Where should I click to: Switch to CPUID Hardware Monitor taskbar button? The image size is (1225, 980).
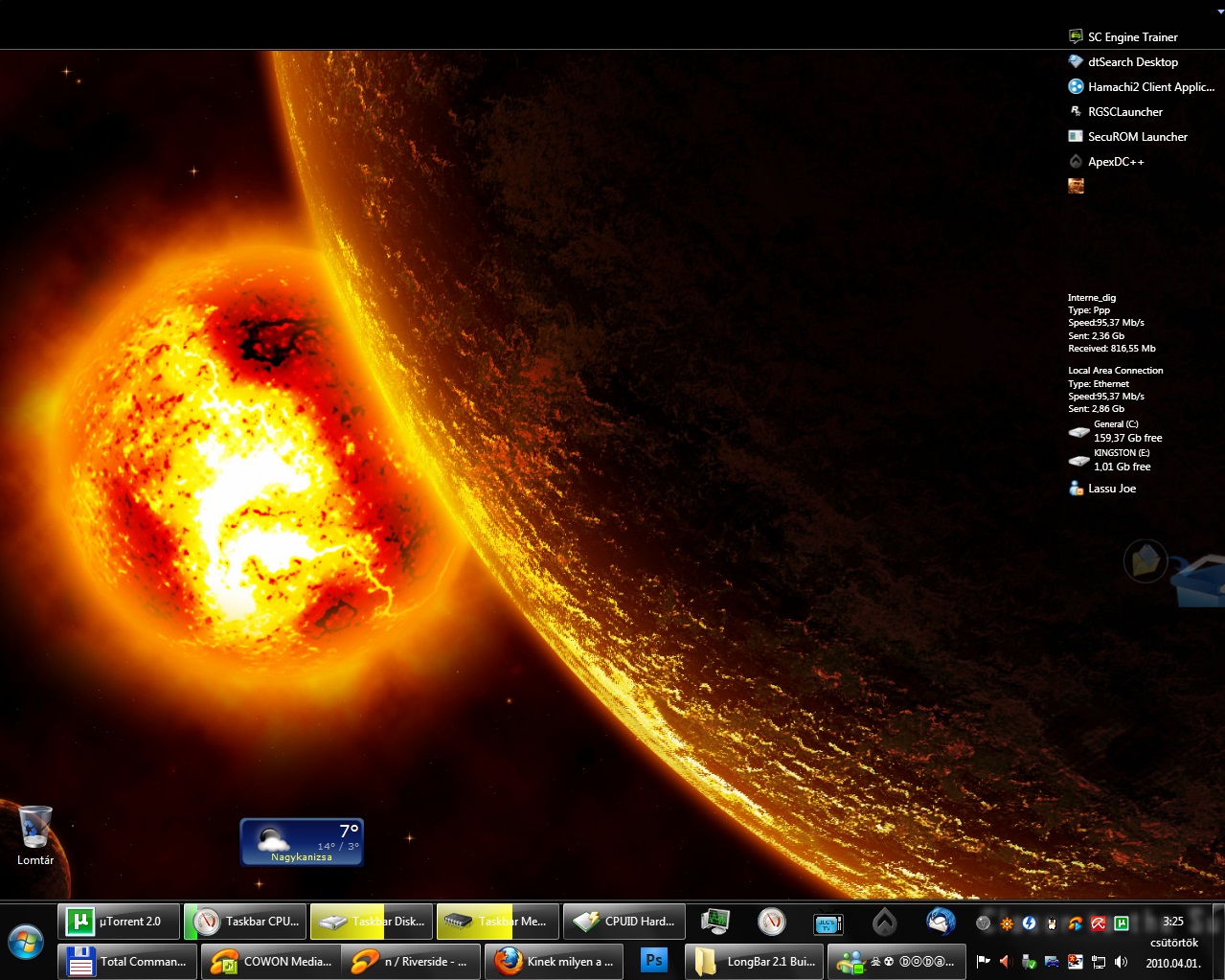[624, 922]
